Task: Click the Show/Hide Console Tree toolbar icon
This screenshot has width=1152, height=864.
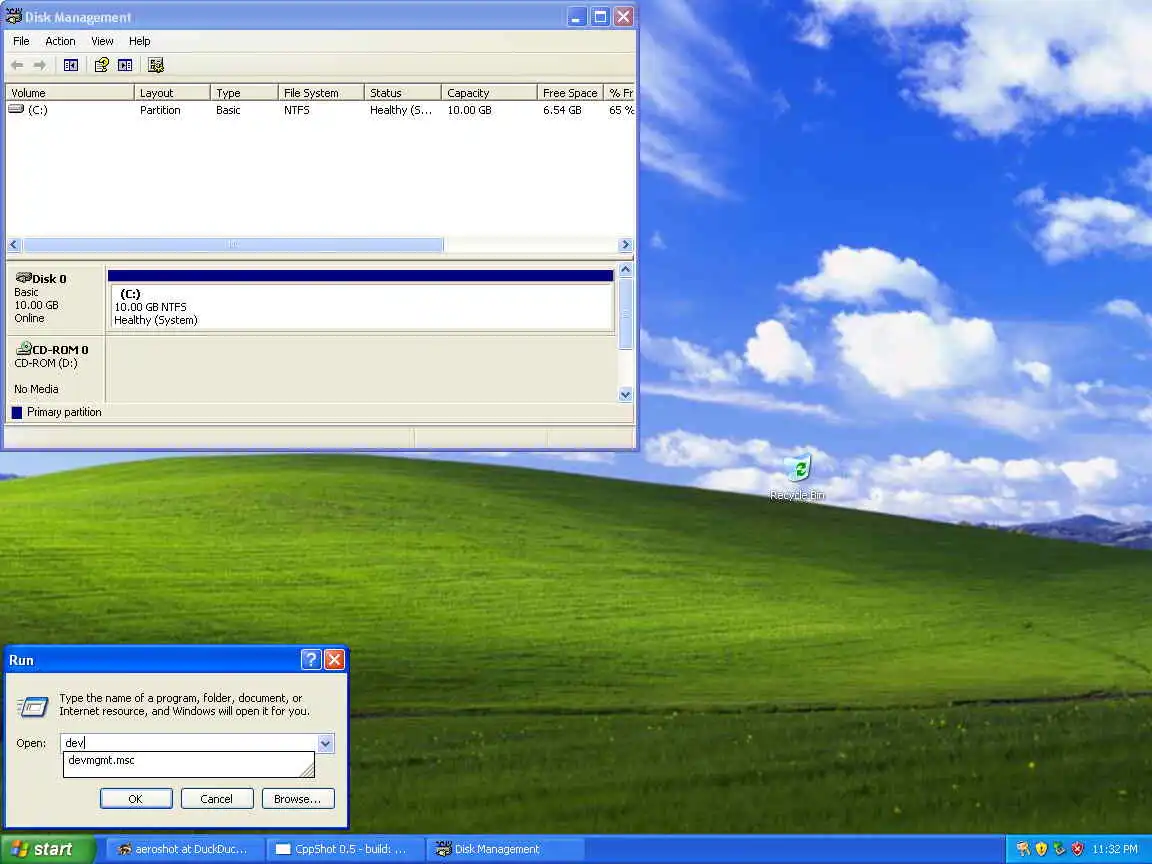Action: click(71, 65)
